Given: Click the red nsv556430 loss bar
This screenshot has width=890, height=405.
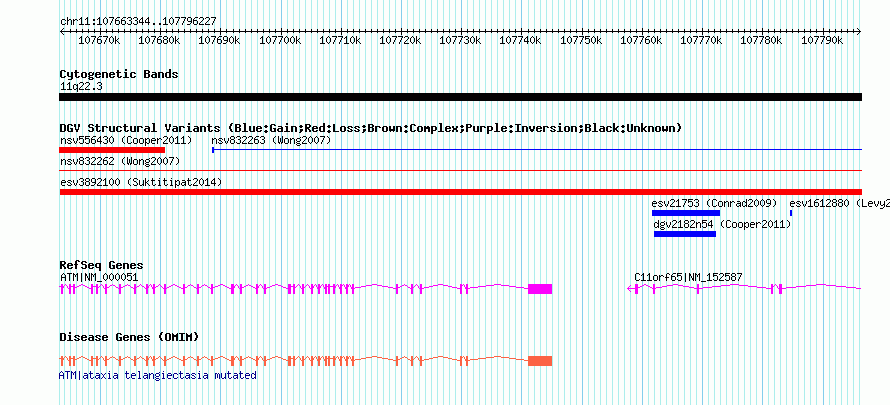Looking at the screenshot, I should 112,150.
